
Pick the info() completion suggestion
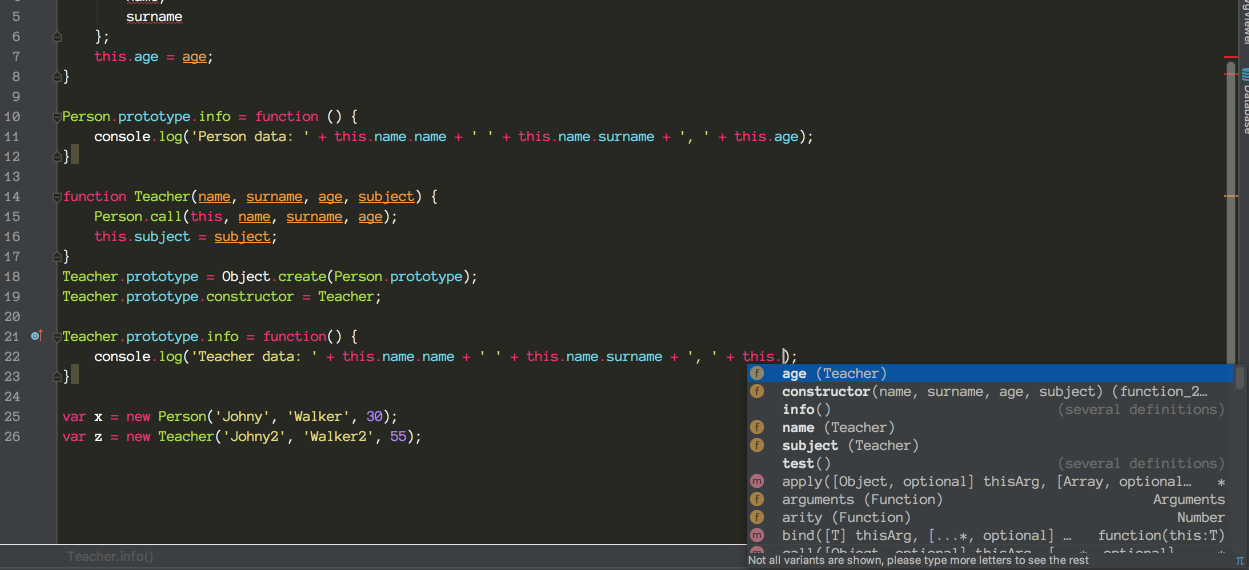point(990,409)
